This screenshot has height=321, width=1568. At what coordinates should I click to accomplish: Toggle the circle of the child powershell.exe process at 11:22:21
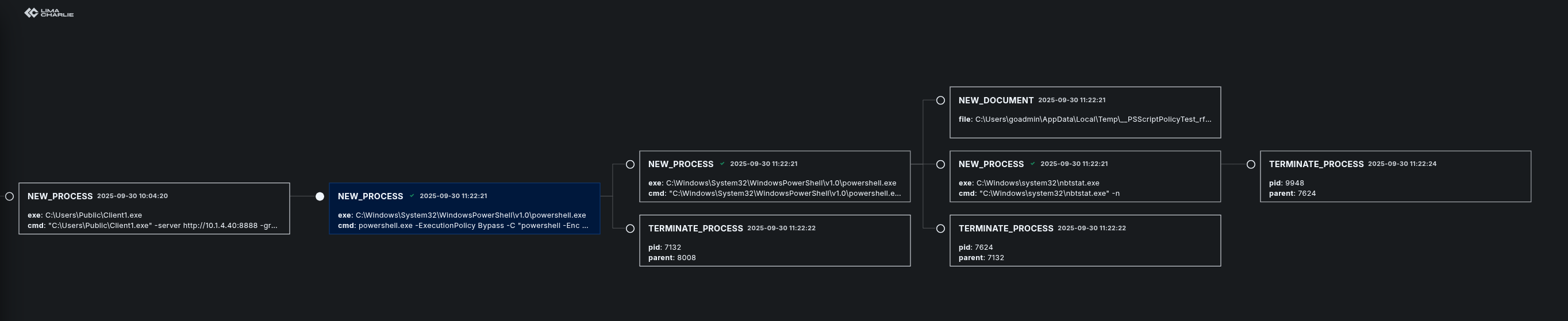click(x=630, y=164)
